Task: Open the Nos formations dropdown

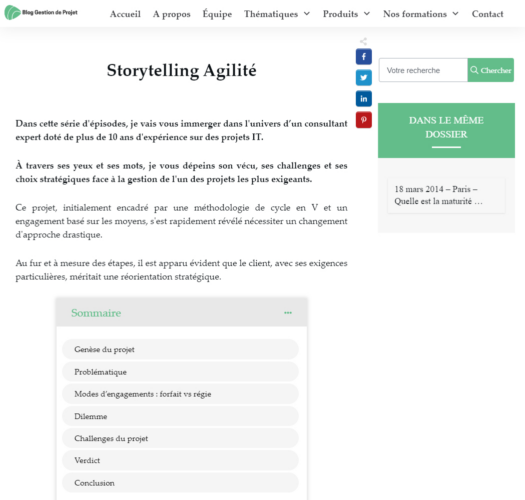Action: 421,14
